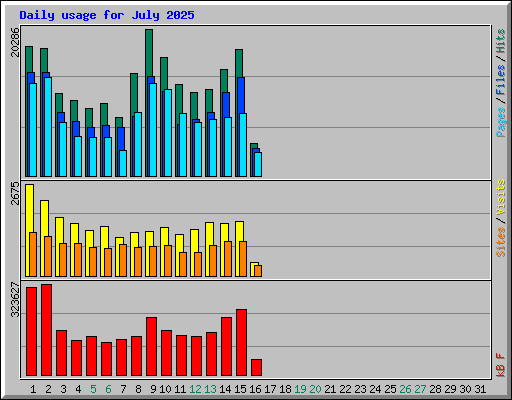Click the red KB bar for day 2

click(x=46, y=330)
